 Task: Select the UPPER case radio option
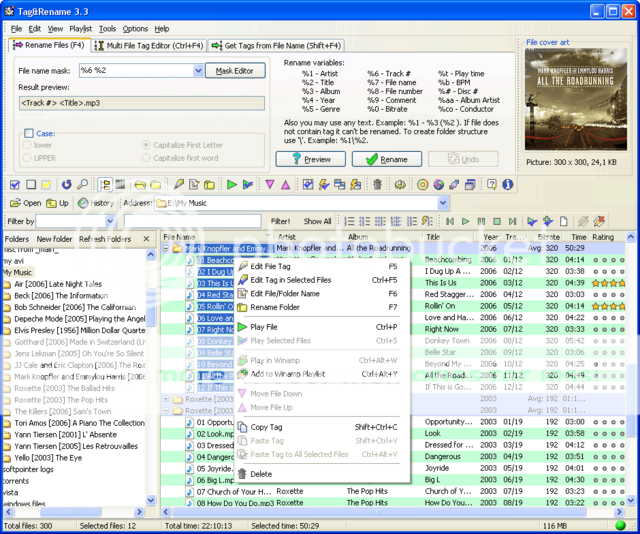(x=26, y=158)
